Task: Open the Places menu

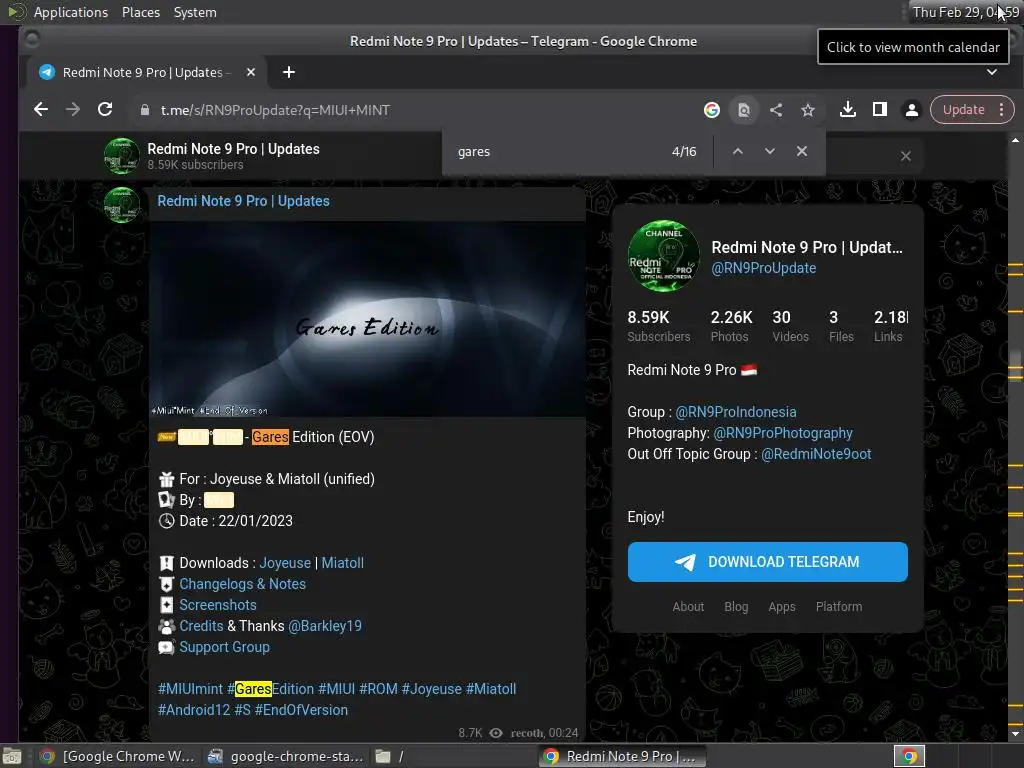Action: 140,12
